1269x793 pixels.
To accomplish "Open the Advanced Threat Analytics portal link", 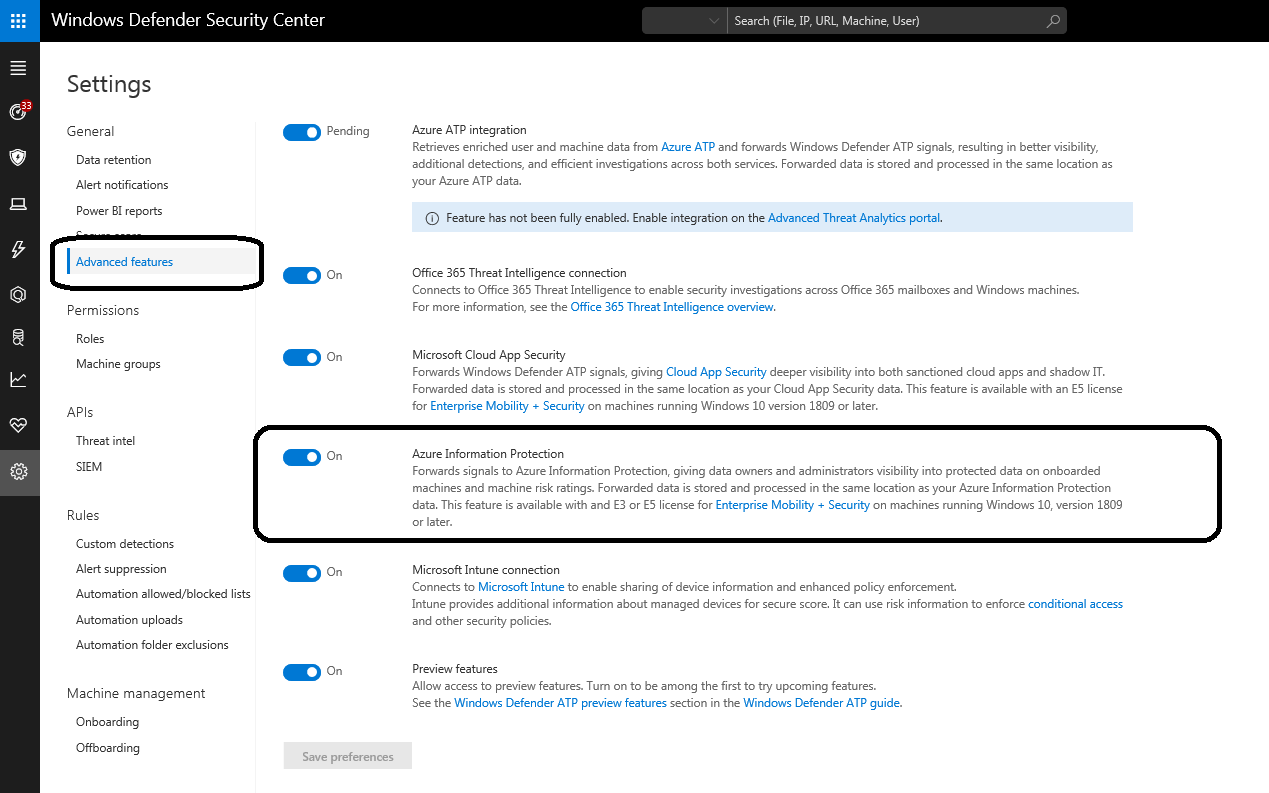I will tap(854, 218).
